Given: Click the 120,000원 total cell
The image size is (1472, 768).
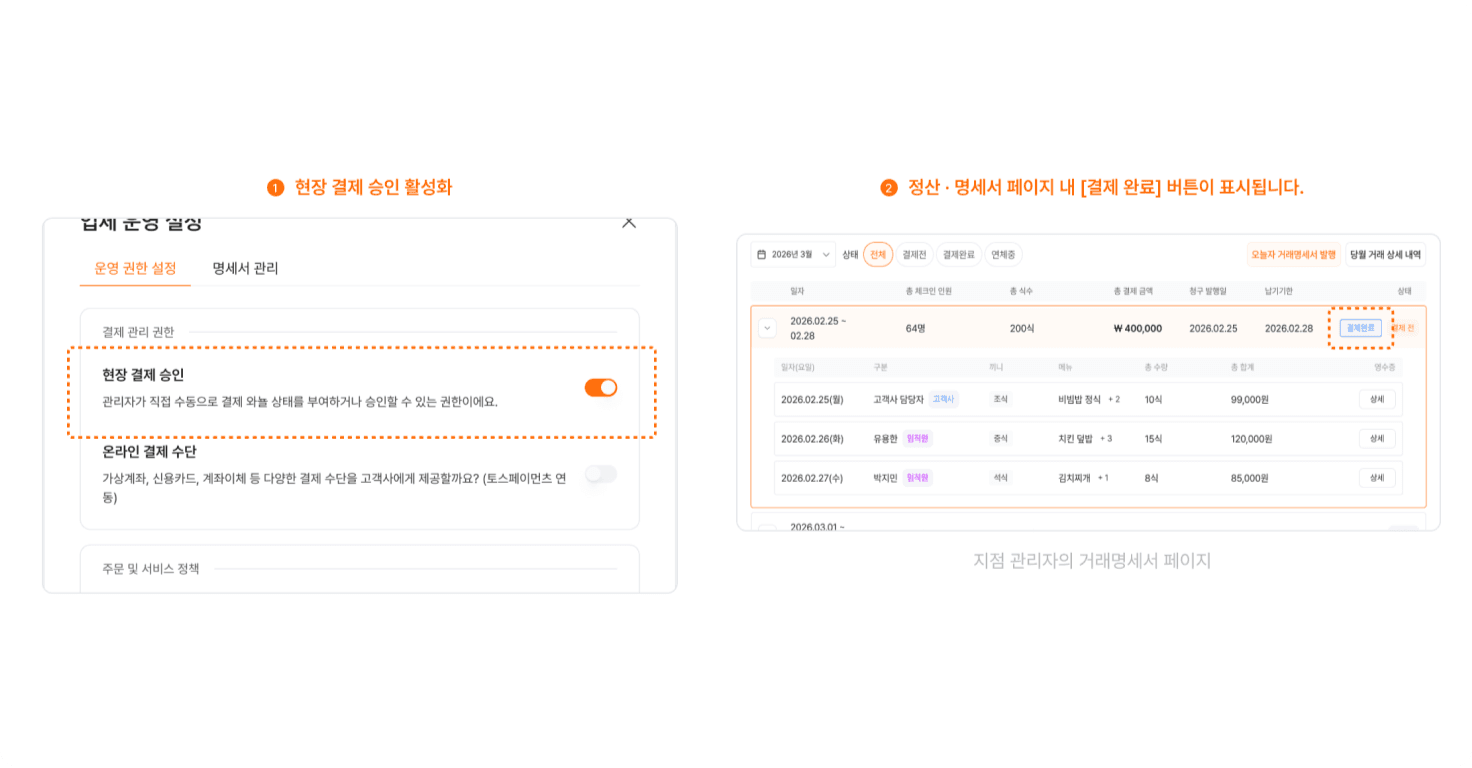Looking at the screenshot, I should click(1251, 438).
